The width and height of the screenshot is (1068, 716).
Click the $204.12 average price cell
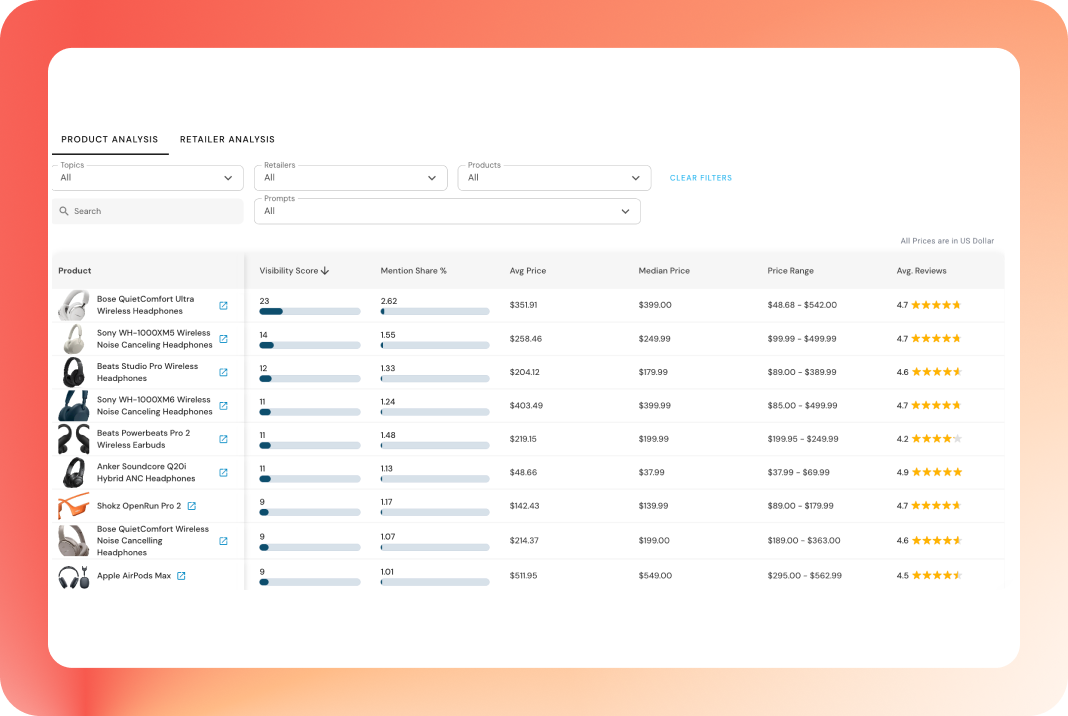point(524,372)
